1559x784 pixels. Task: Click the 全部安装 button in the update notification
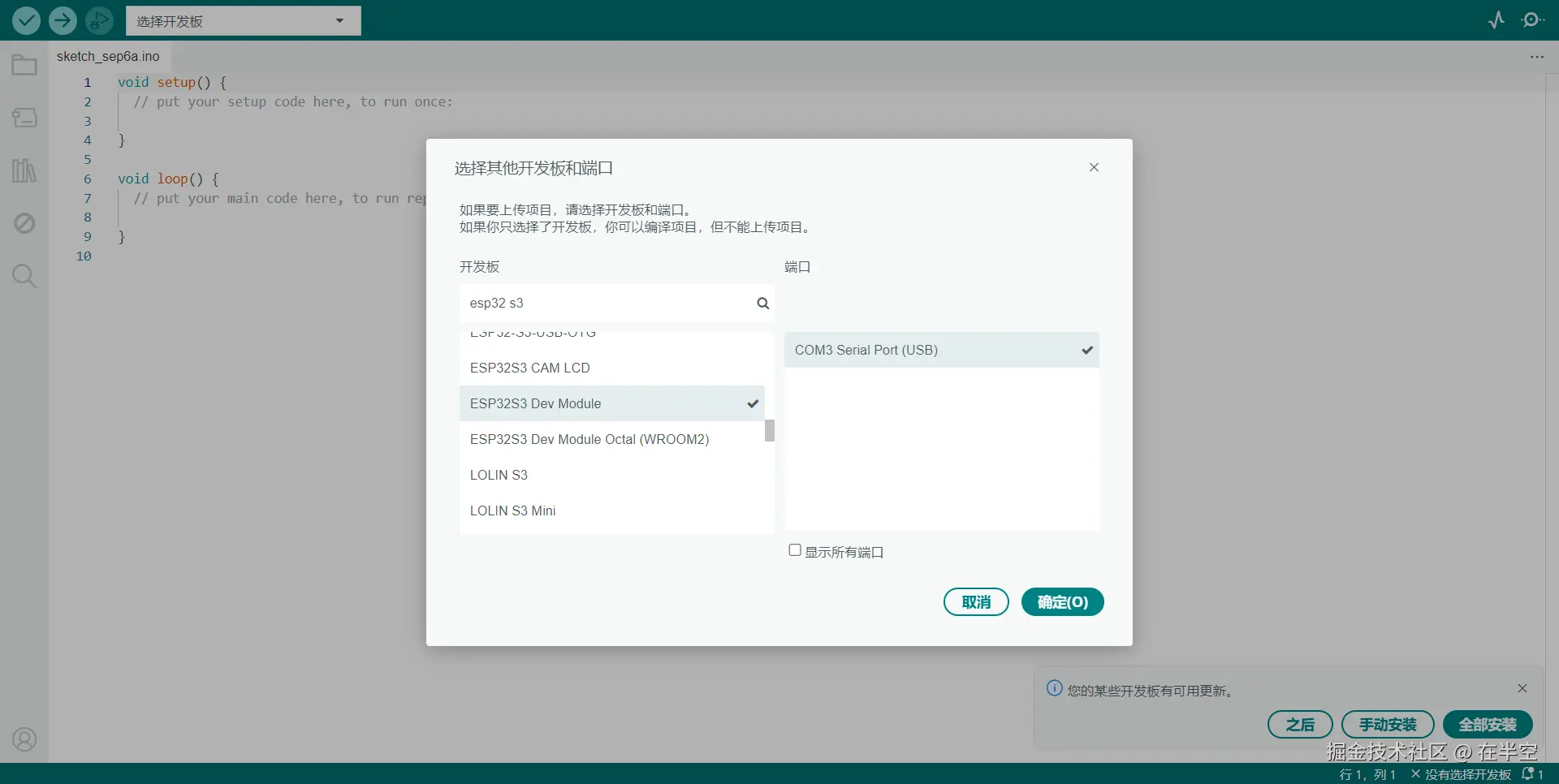tap(1487, 724)
